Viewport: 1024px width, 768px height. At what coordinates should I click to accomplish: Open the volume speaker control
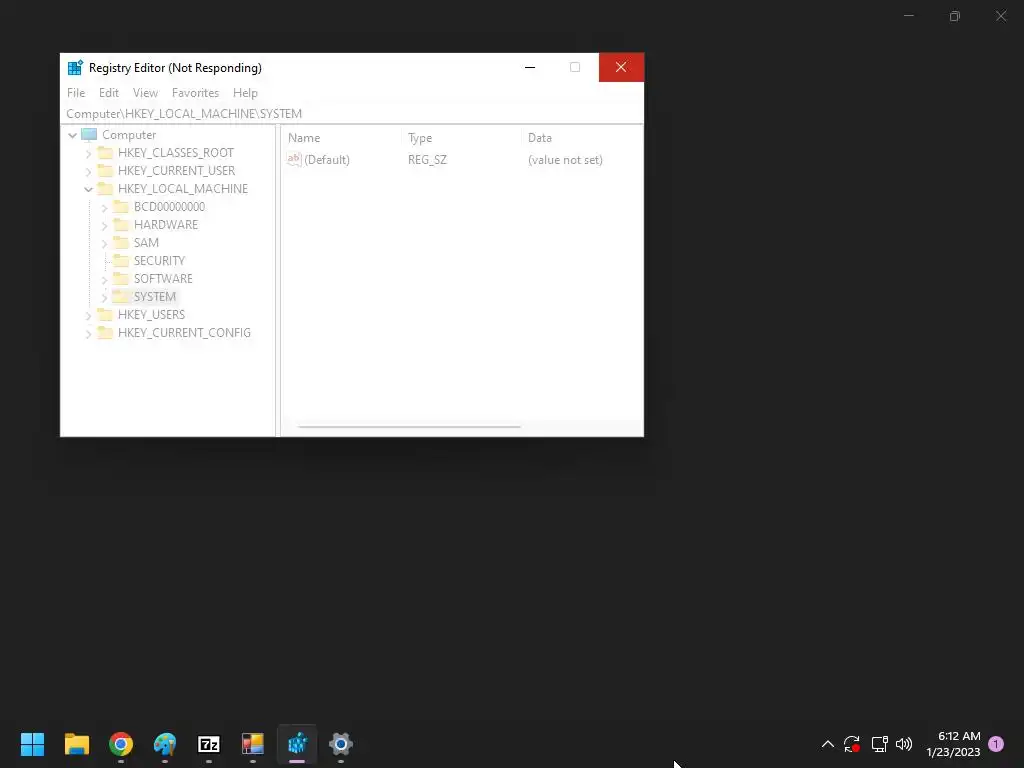904,744
